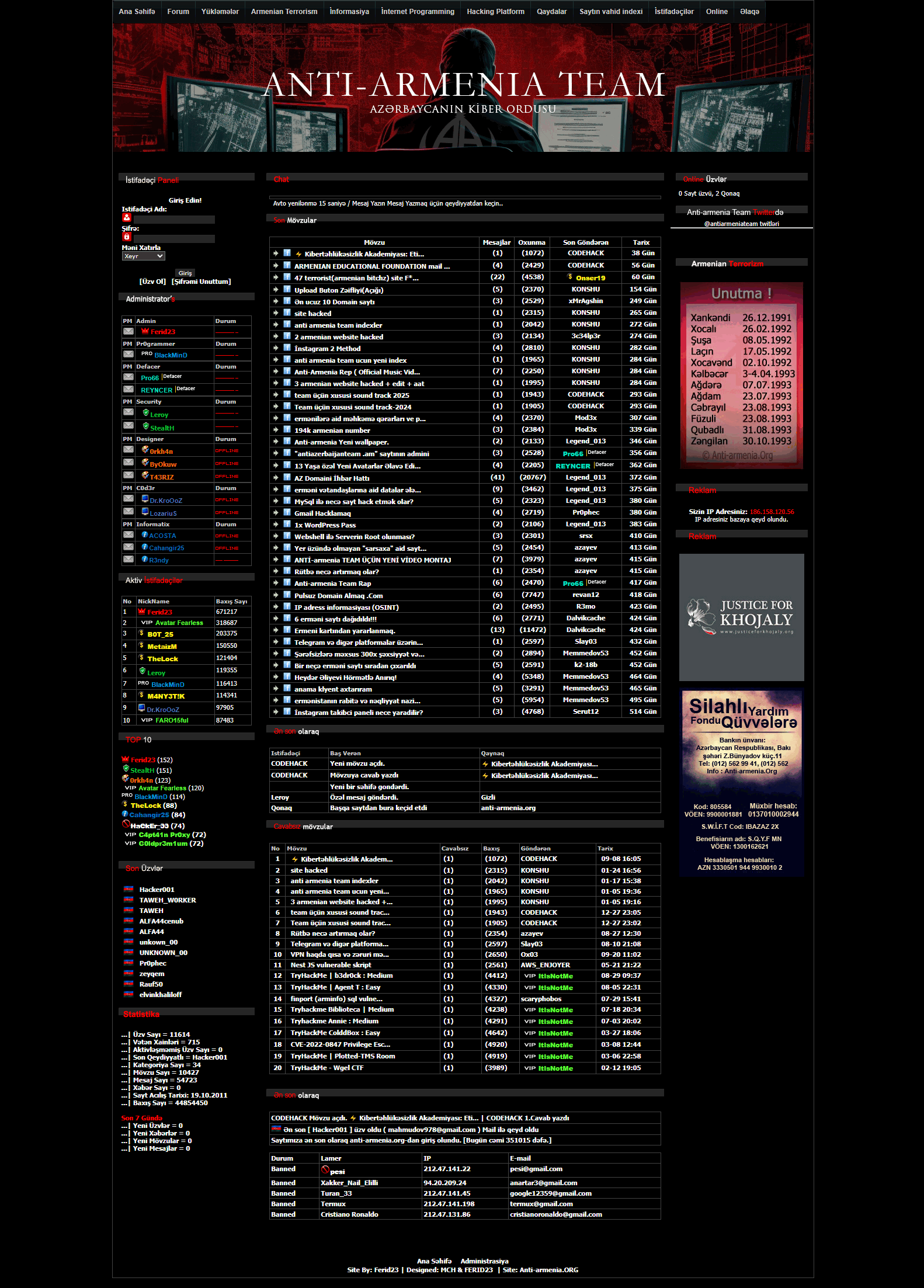The width and height of the screenshot is (924, 1288).
Task: Click the banned user Xakker_Nail_Elilli
Action: pyautogui.click(x=349, y=1183)
